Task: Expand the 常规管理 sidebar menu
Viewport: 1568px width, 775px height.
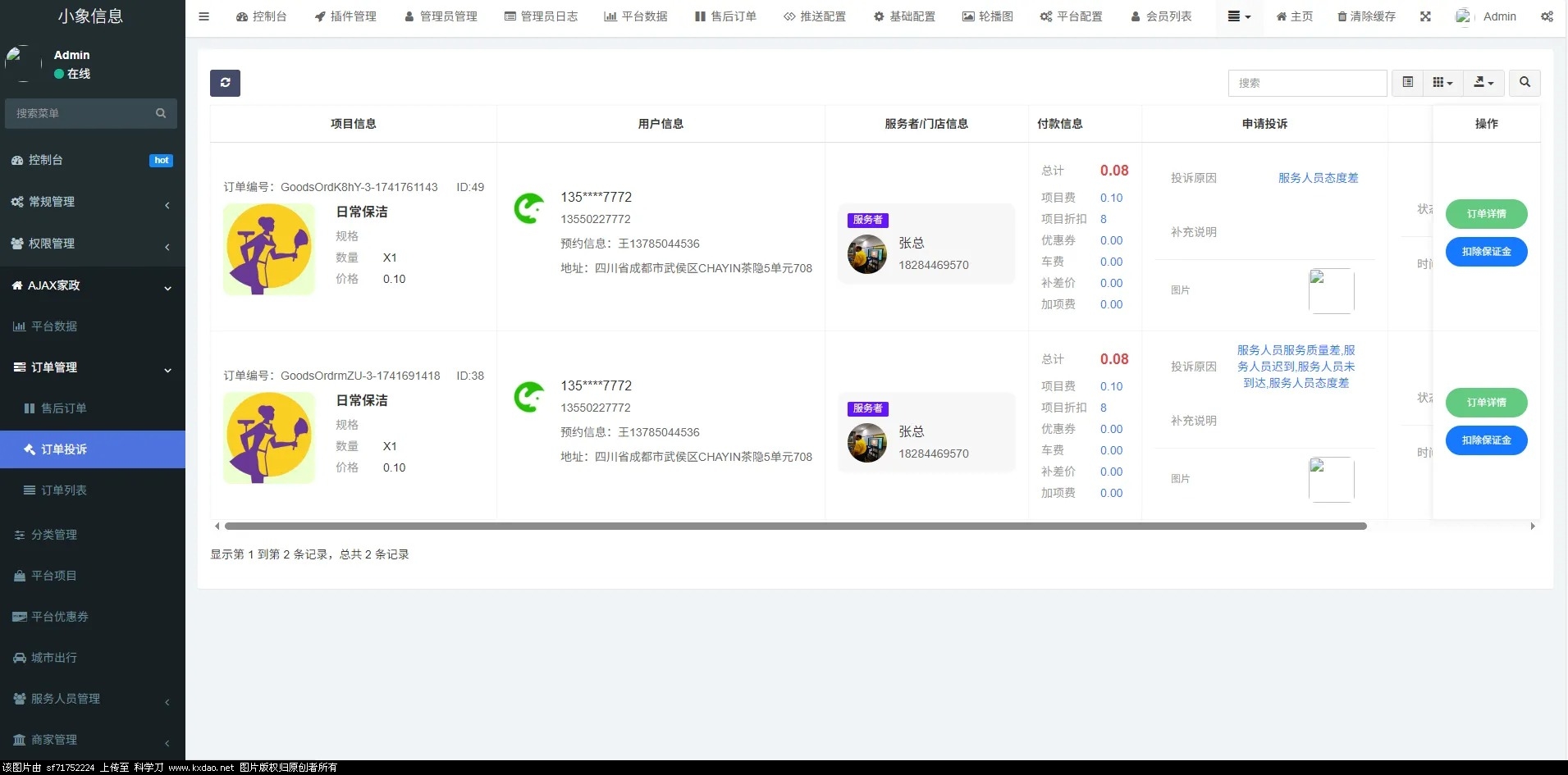Action: click(x=92, y=202)
